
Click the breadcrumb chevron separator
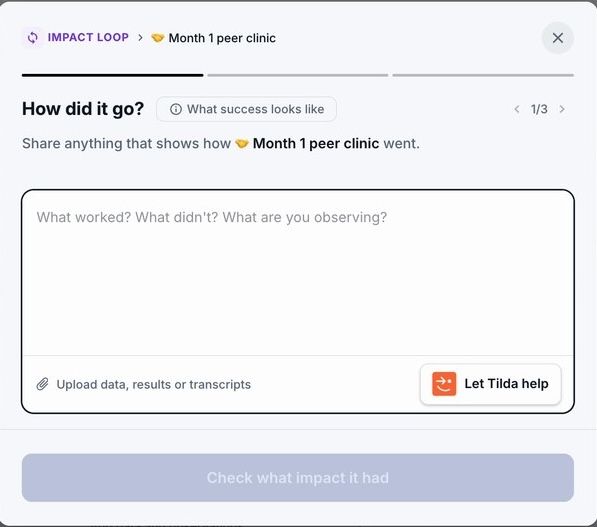point(140,38)
